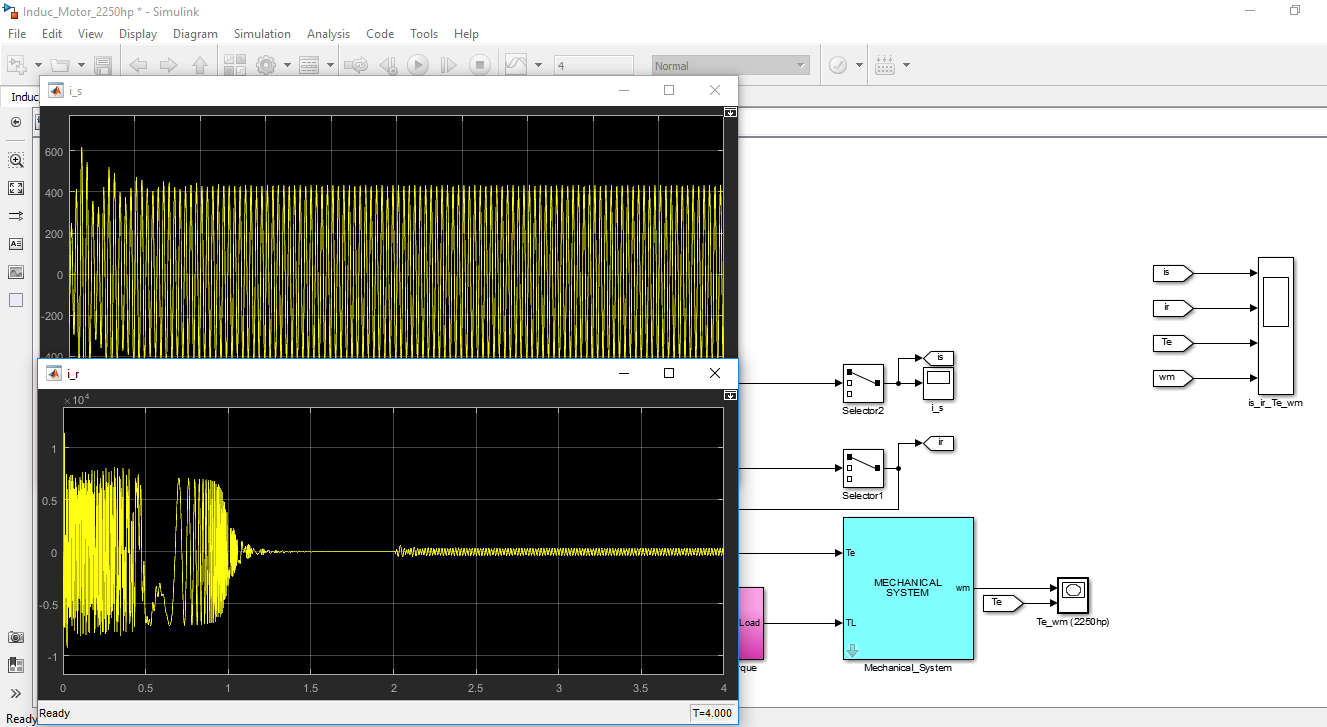Click the Save model floppy icon
Image resolution: width=1327 pixels, height=727 pixels.
[x=102, y=65]
